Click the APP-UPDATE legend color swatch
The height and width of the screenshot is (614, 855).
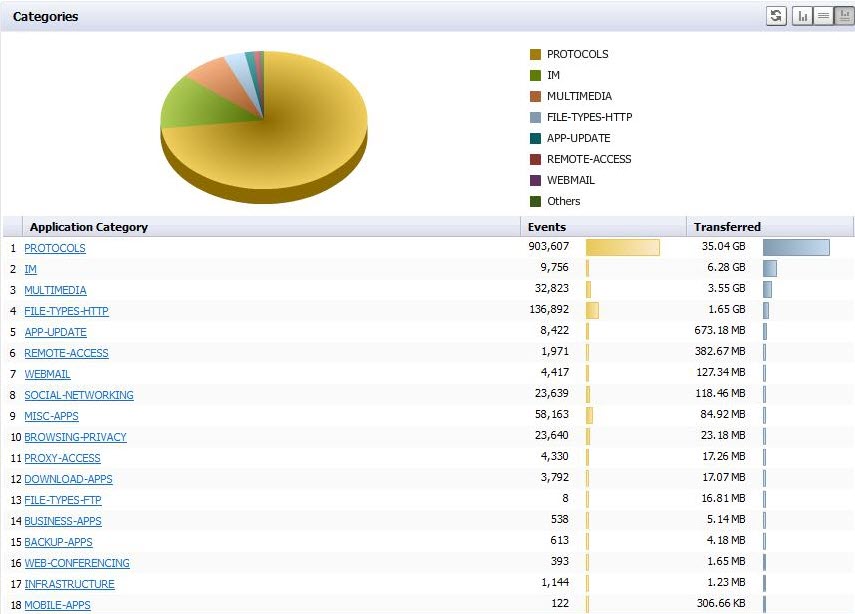[535, 138]
